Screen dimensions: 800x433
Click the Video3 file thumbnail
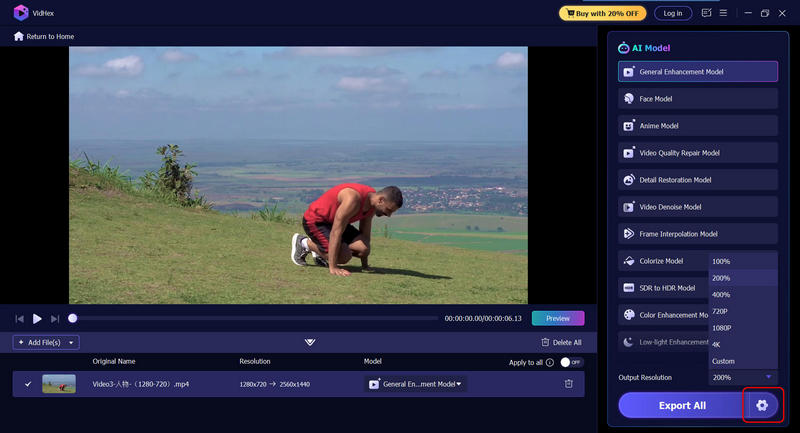coord(59,384)
